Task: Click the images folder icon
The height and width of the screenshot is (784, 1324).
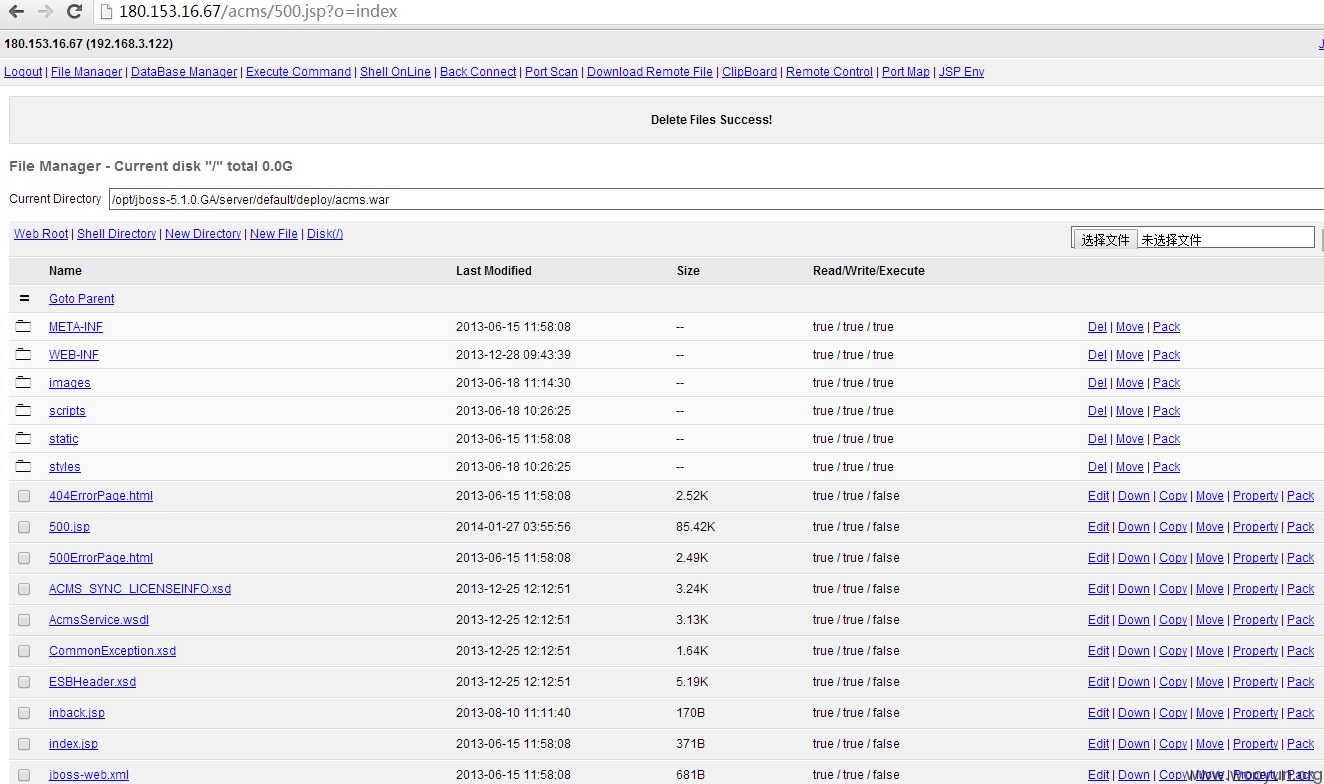Action: click(x=24, y=382)
